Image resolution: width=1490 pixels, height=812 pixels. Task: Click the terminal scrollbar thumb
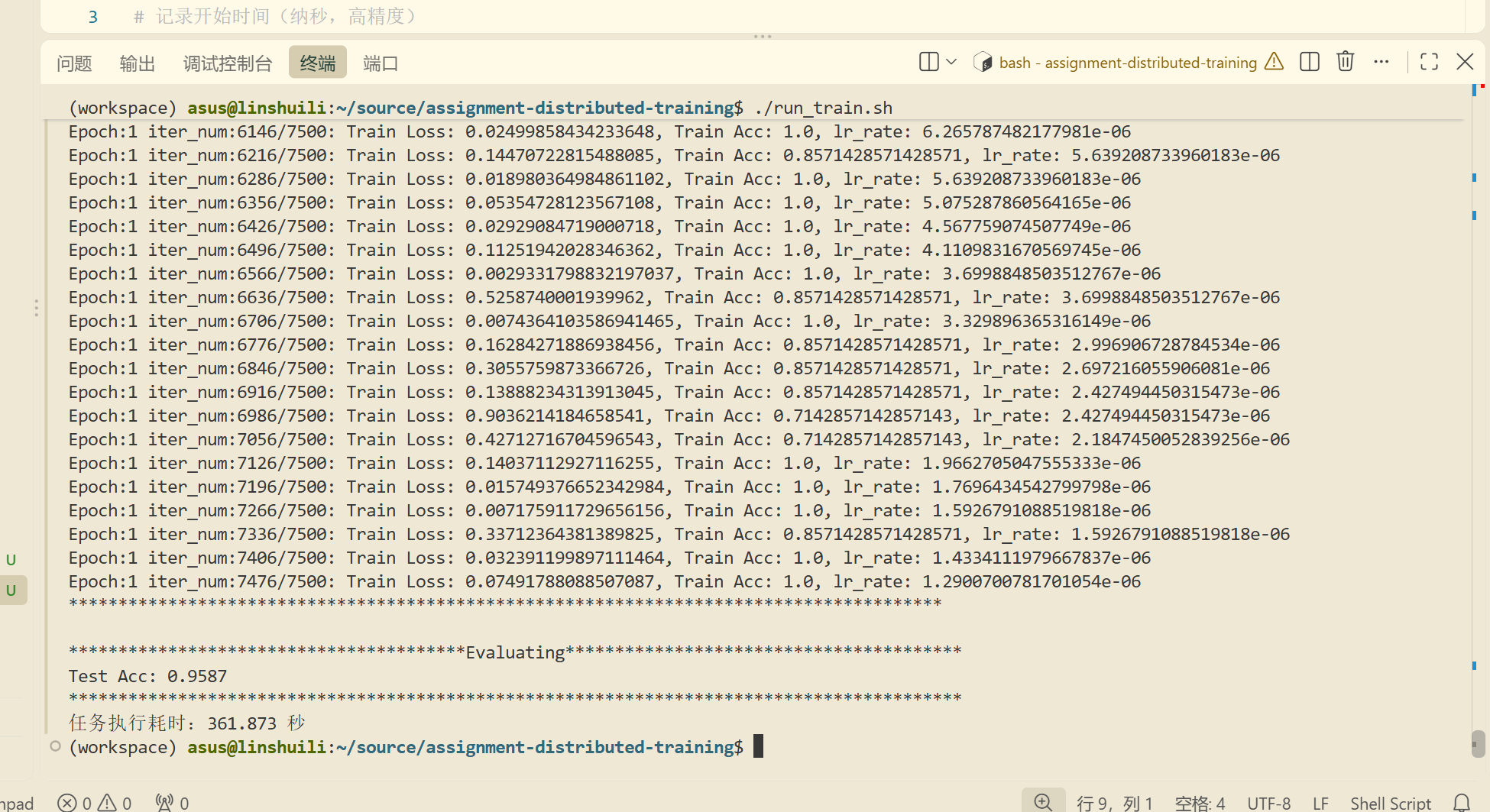[x=1479, y=743]
